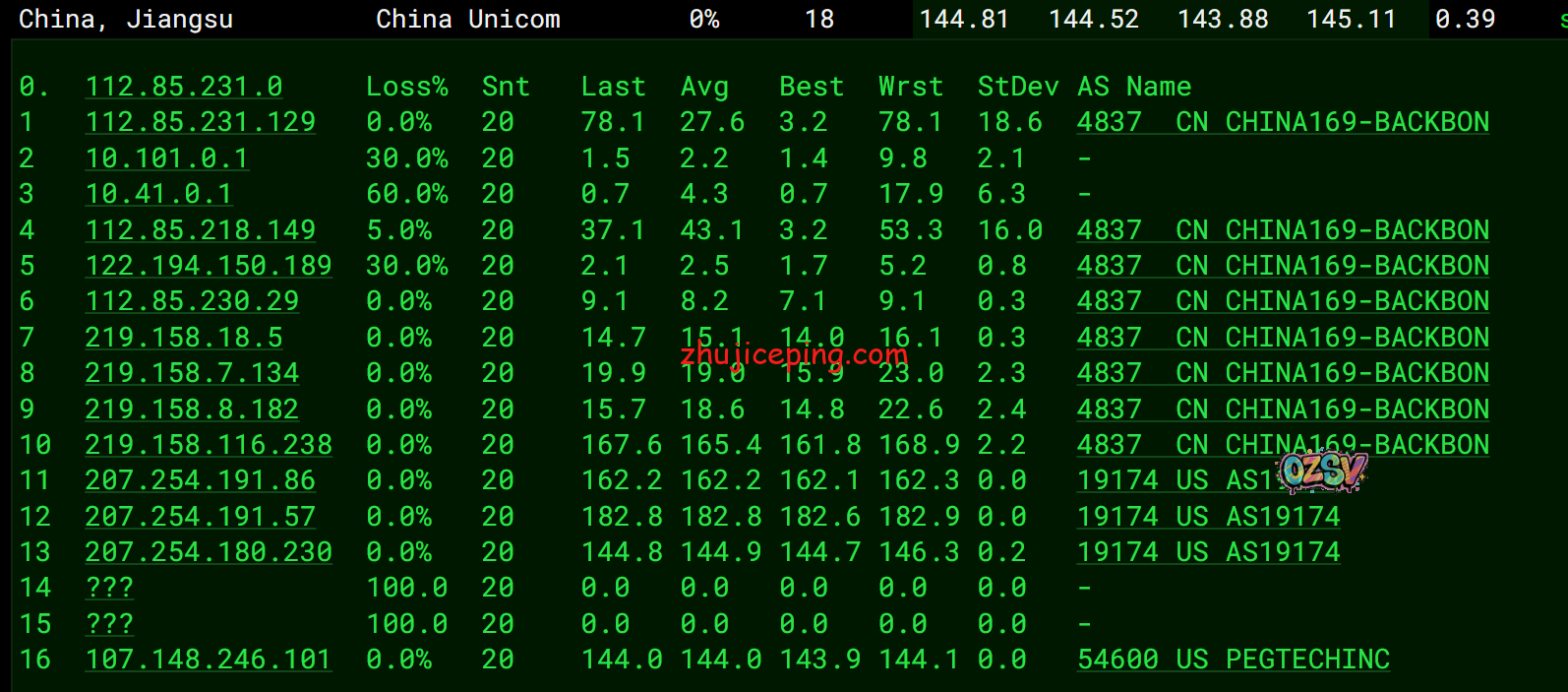The height and width of the screenshot is (692, 1568).
Task: Click the OZSV graffiti logo sticker
Action: click(x=1323, y=471)
